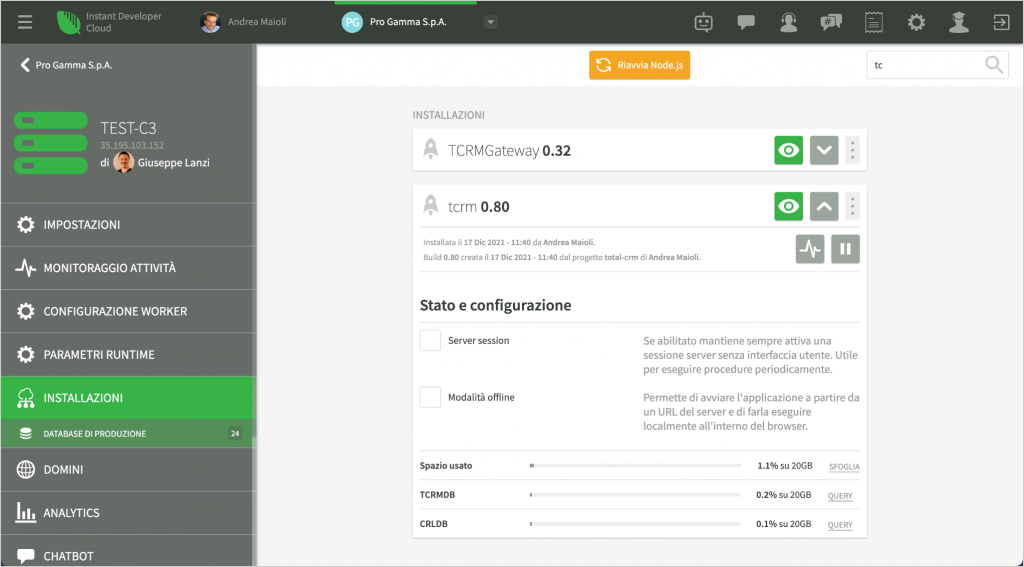Expand the TCRMGateway 0.32 installation

click(824, 150)
